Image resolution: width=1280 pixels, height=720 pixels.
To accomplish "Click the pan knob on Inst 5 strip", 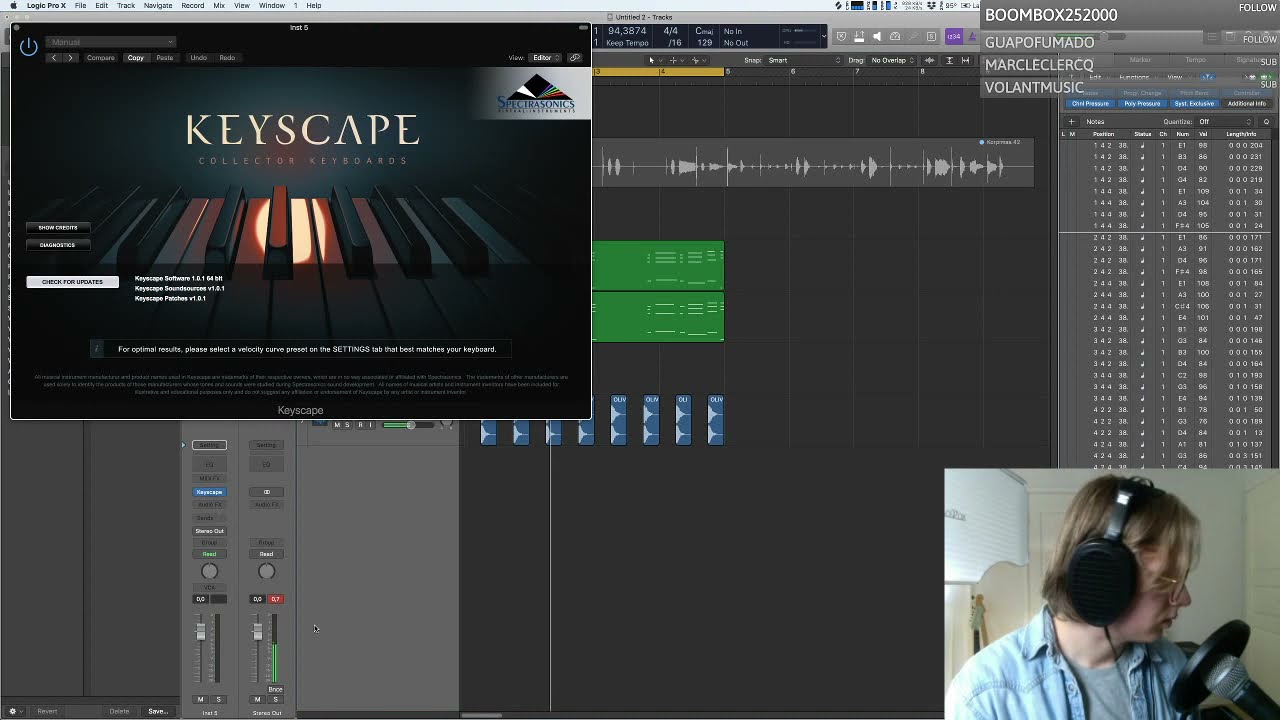I will (x=209, y=571).
